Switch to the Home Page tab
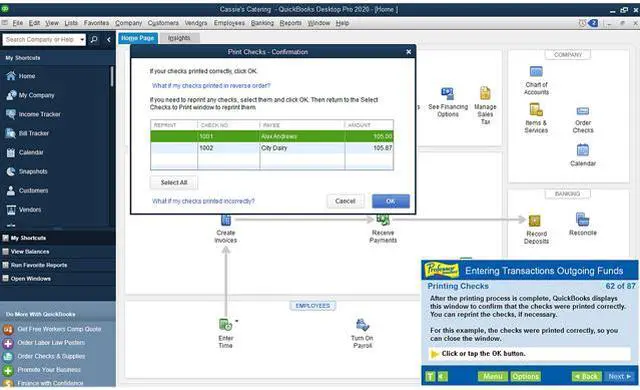The image size is (640, 390). click(x=138, y=38)
